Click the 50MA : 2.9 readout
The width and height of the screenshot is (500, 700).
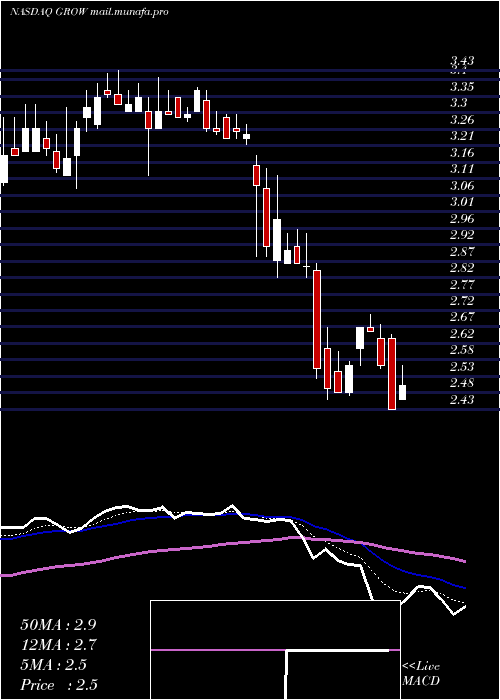point(58,625)
